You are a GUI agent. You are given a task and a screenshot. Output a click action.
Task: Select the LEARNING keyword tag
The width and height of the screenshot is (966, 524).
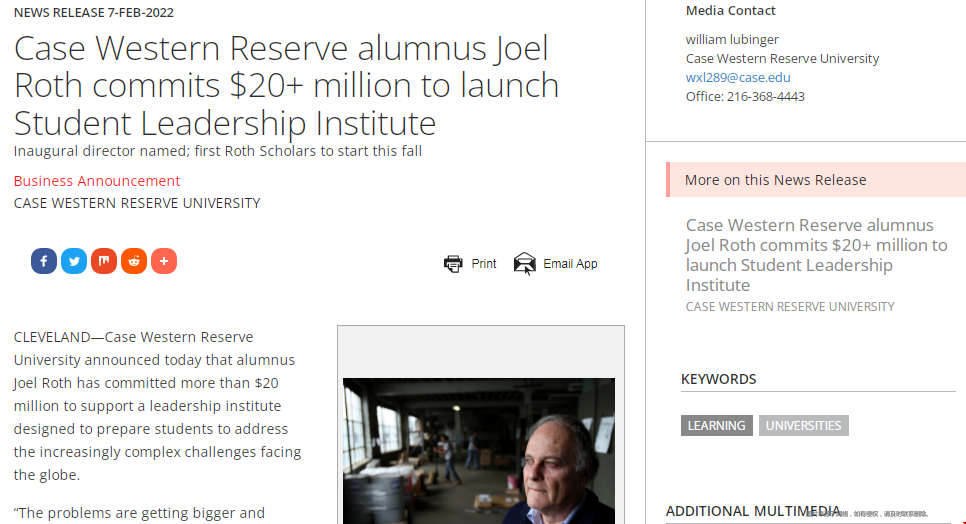(x=716, y=425)
